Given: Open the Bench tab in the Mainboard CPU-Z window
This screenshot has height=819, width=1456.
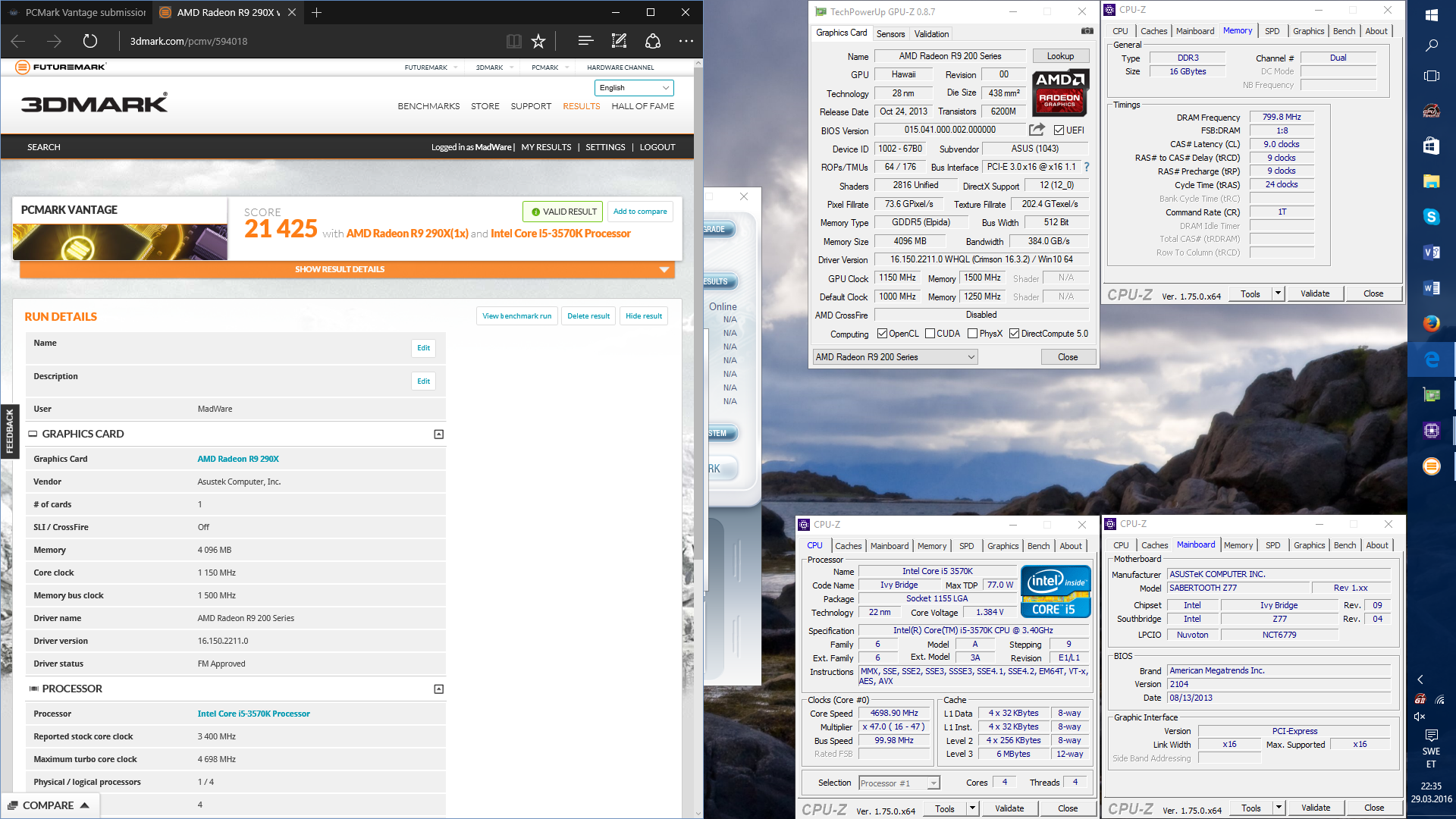Looking at the screenshot, I should [1345, 545].
